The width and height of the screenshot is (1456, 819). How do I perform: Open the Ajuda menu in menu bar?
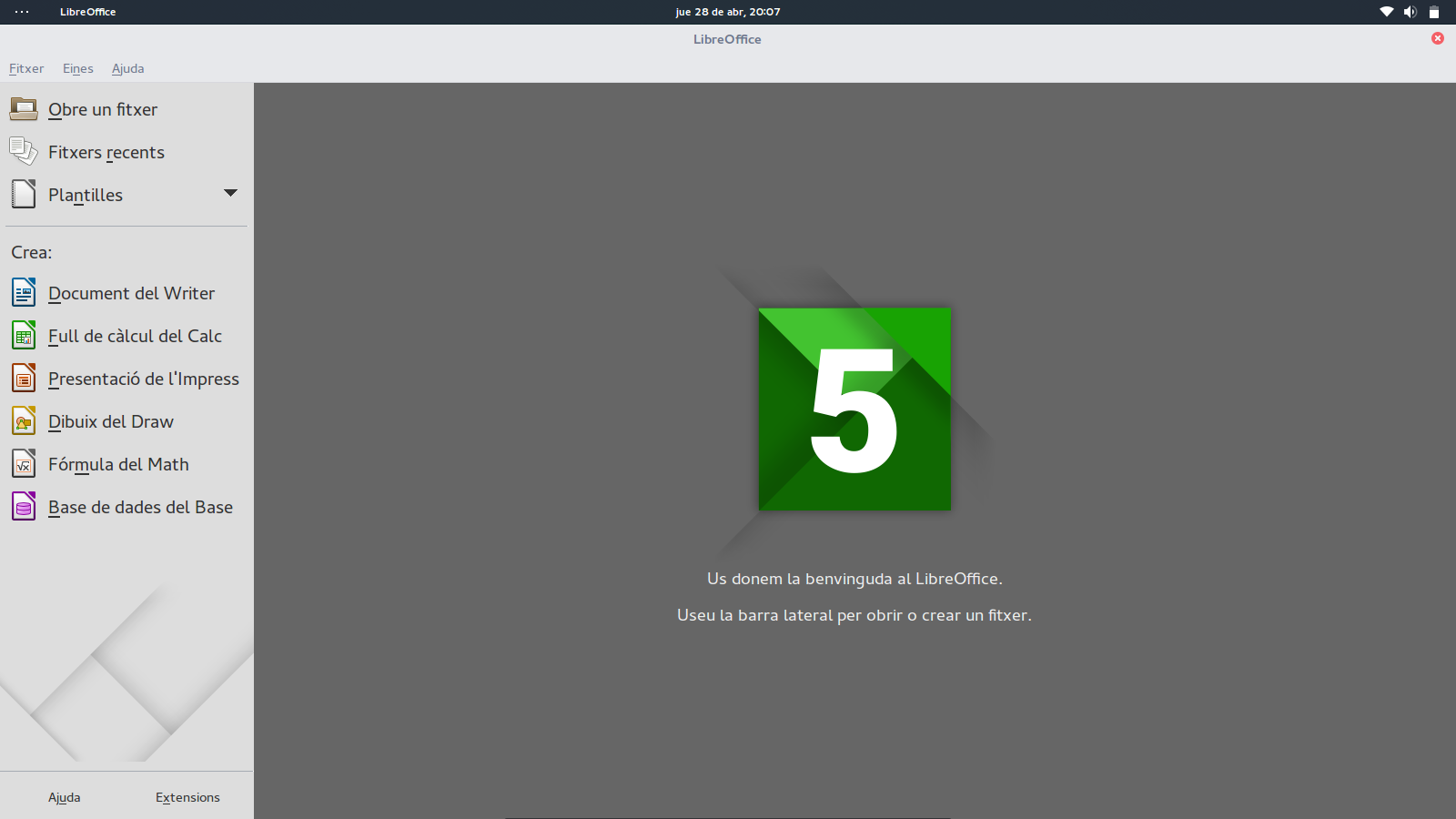pyautogui.click(x=128, y=68)
